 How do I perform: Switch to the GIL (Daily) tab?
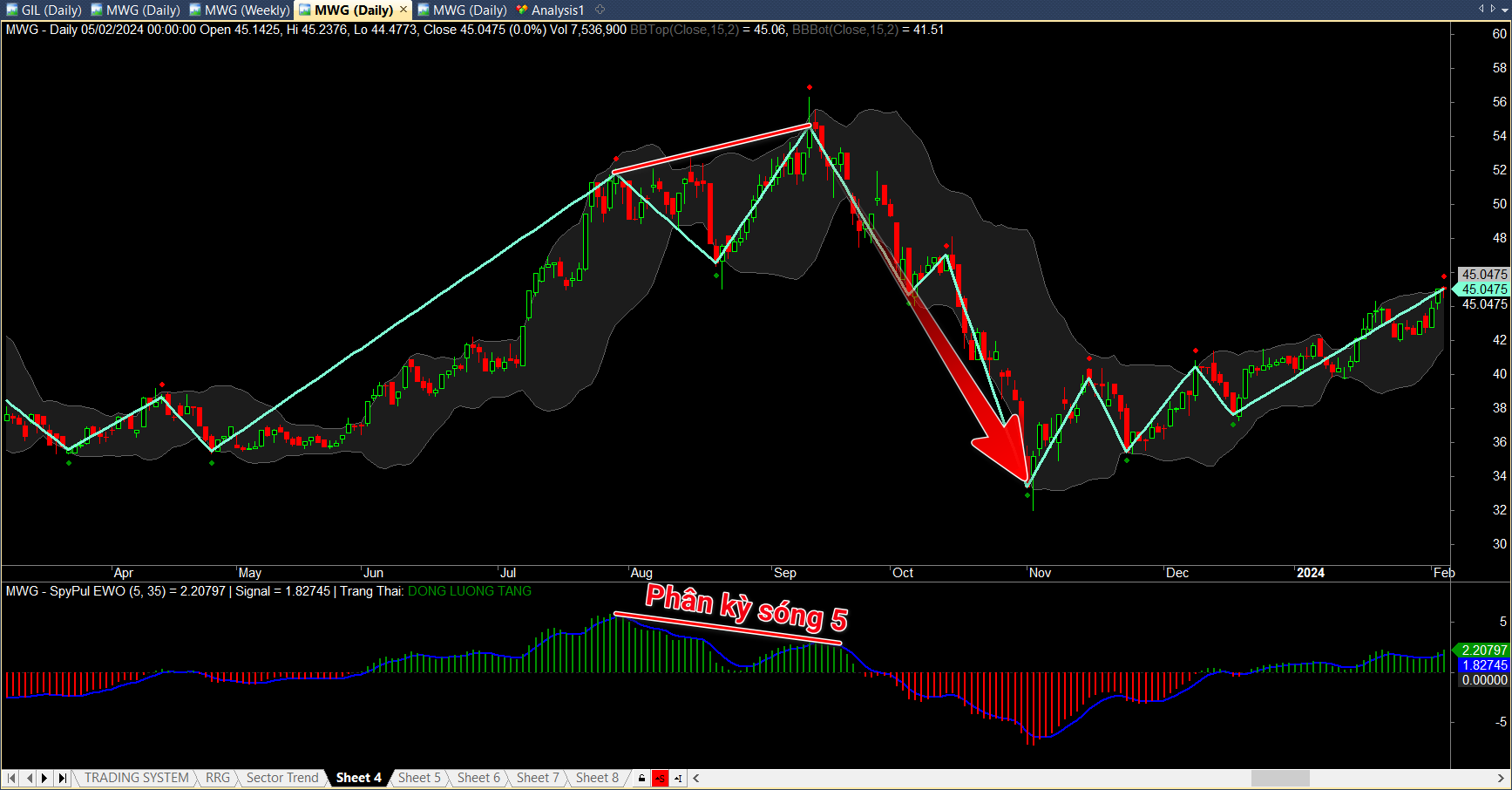click(44, 10)
